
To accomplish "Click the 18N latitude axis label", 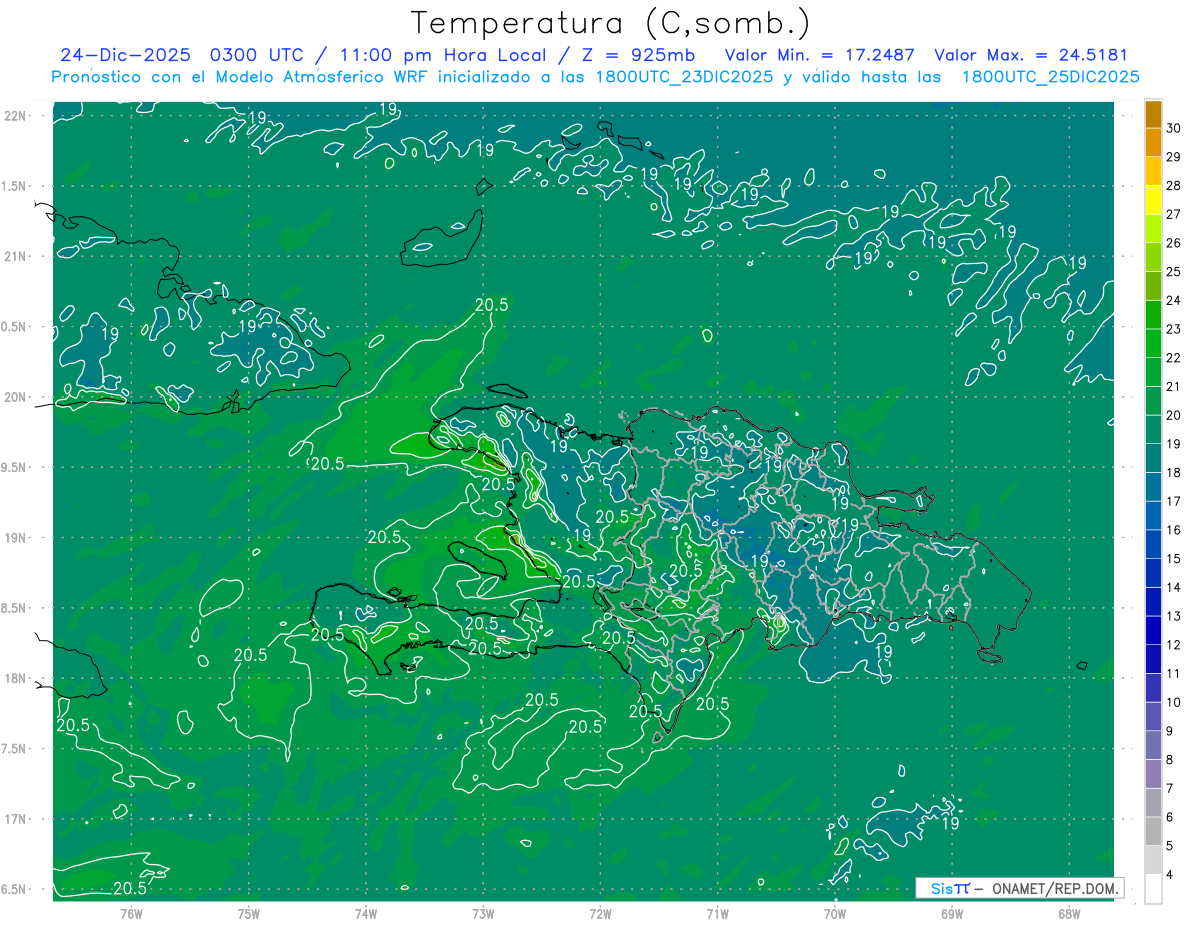I will pyautogui.click(x=15, y=678).
